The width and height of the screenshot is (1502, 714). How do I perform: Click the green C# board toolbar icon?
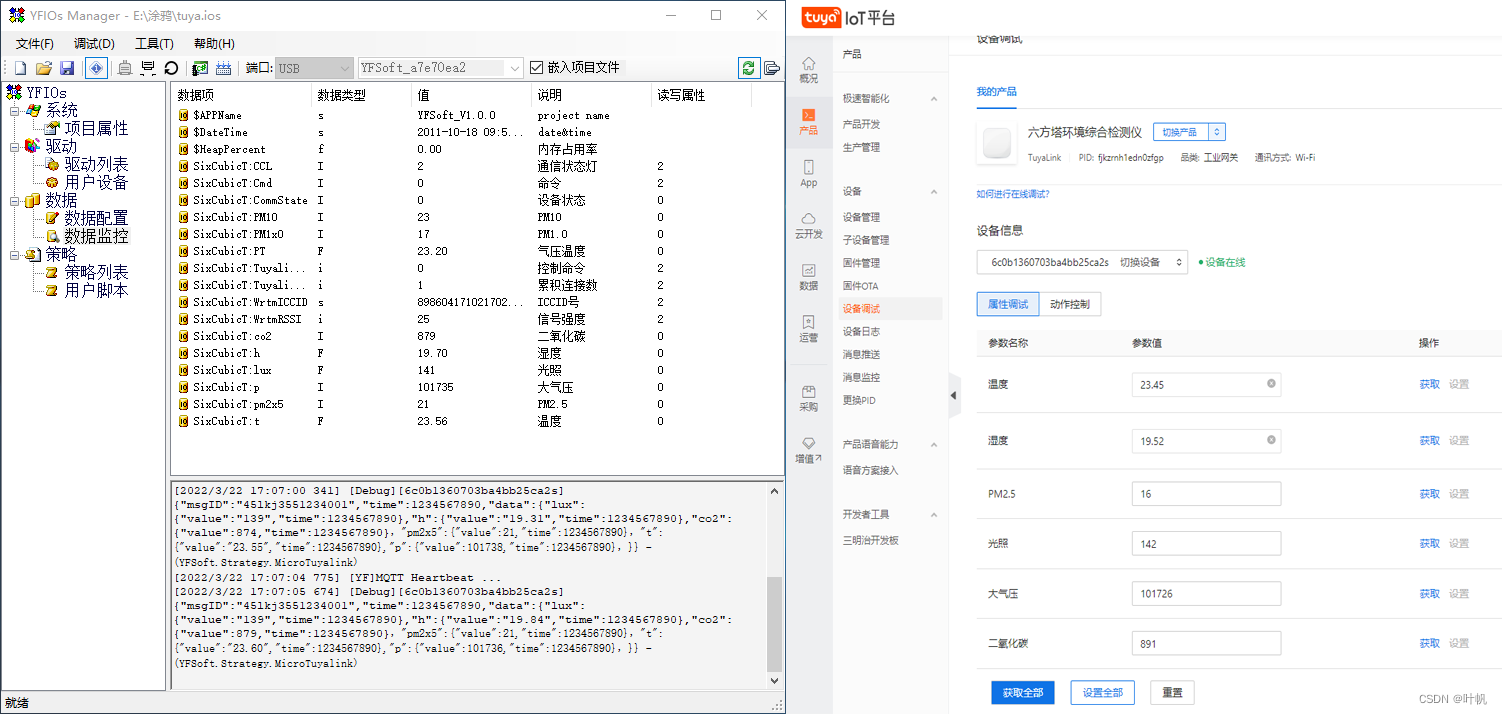point(200,68)
